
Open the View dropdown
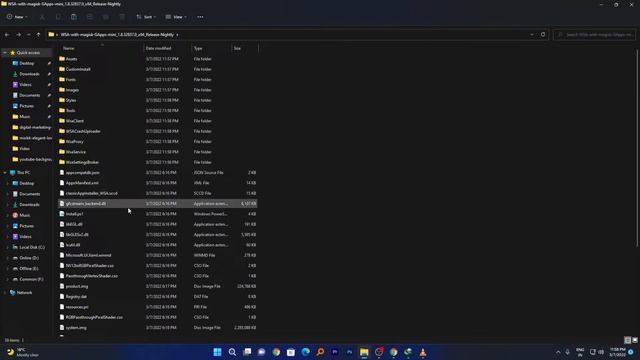click(176, 17)
